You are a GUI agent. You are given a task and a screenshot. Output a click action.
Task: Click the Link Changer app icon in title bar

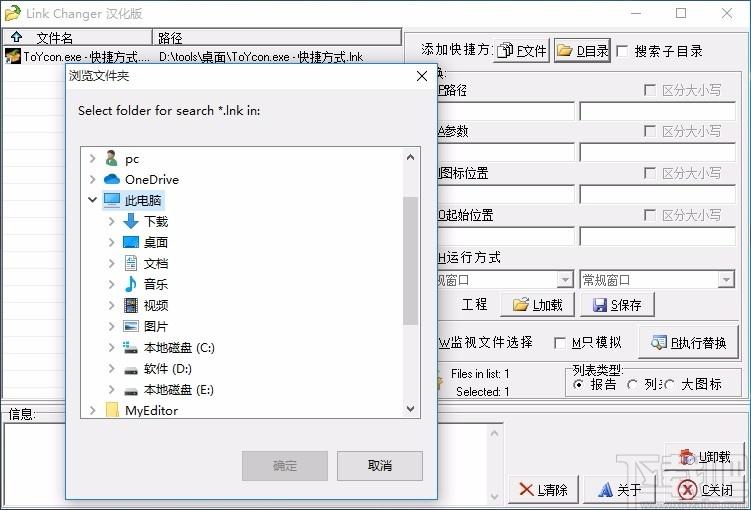(12, 13)
